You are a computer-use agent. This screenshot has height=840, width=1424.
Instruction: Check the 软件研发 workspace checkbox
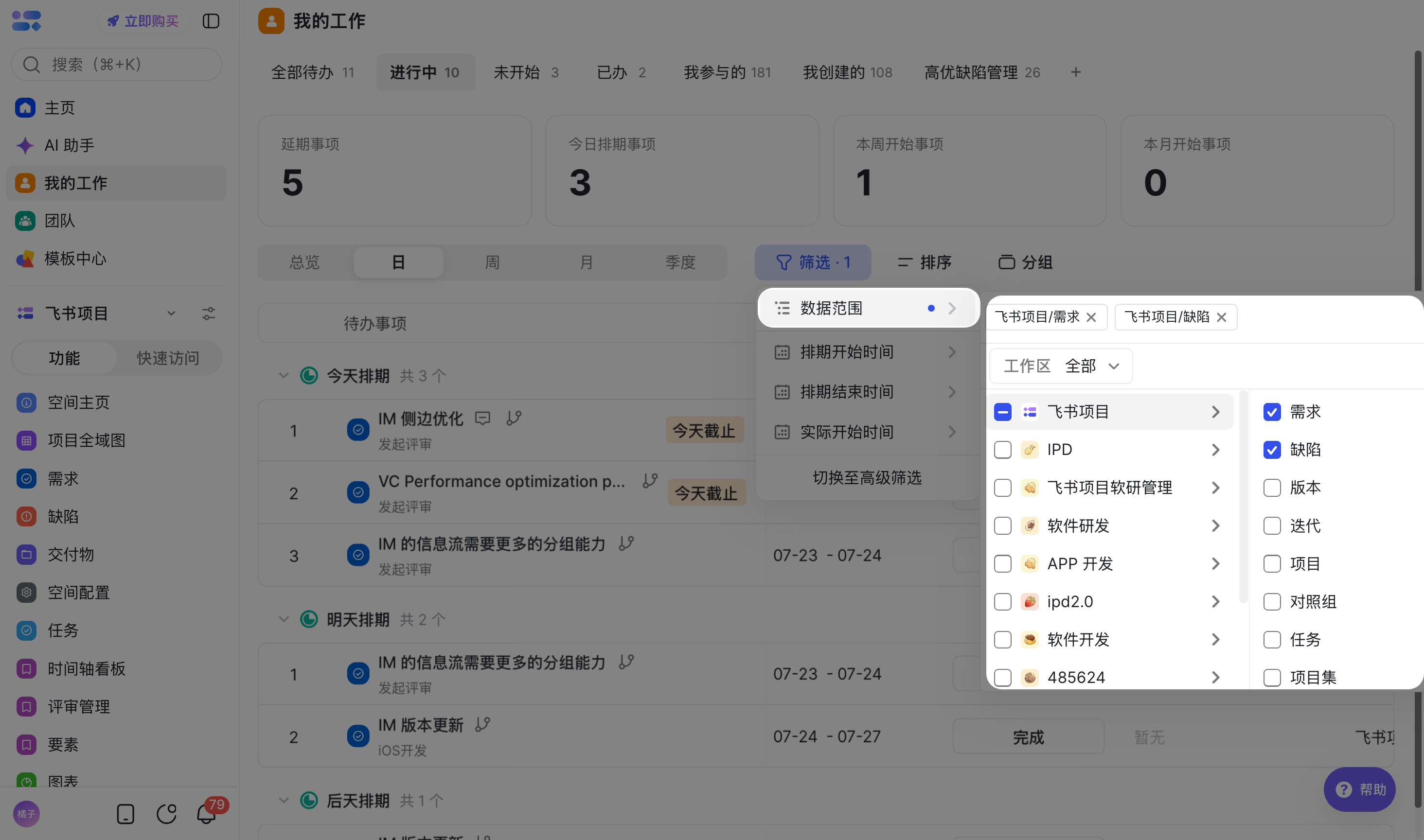(x=1002, y=526)
